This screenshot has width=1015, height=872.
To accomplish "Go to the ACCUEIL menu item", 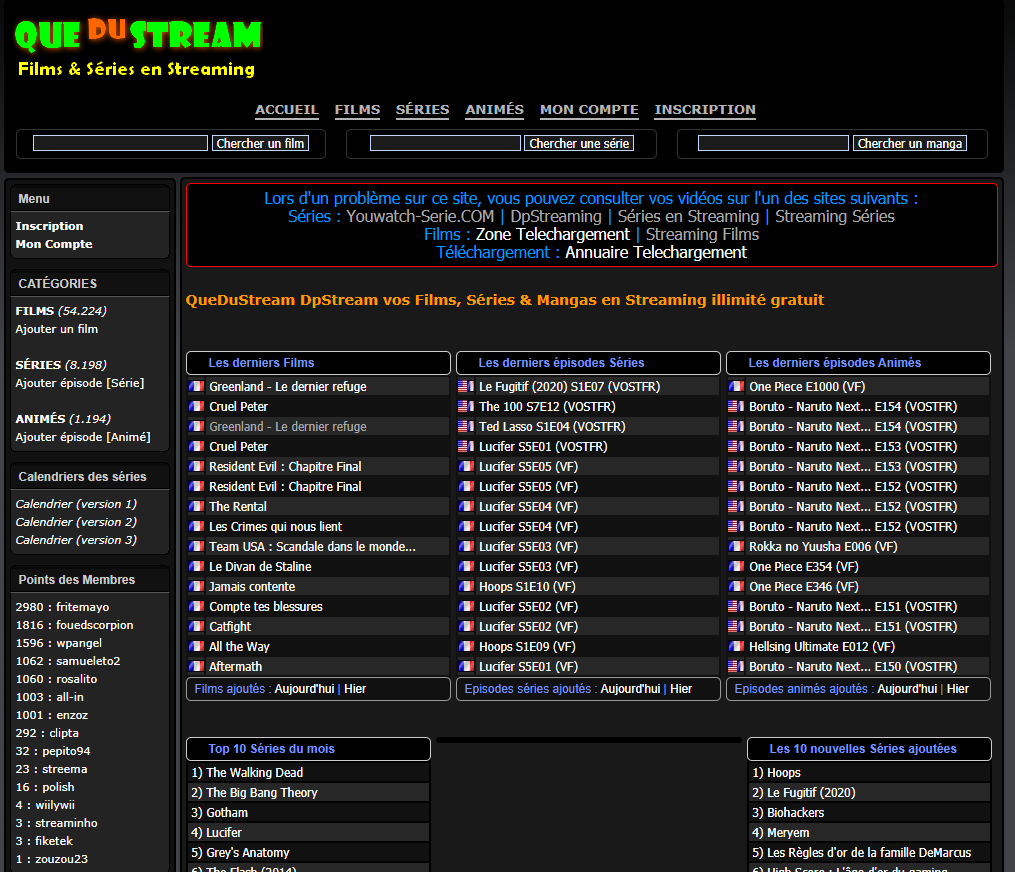I will click(286, 109).
